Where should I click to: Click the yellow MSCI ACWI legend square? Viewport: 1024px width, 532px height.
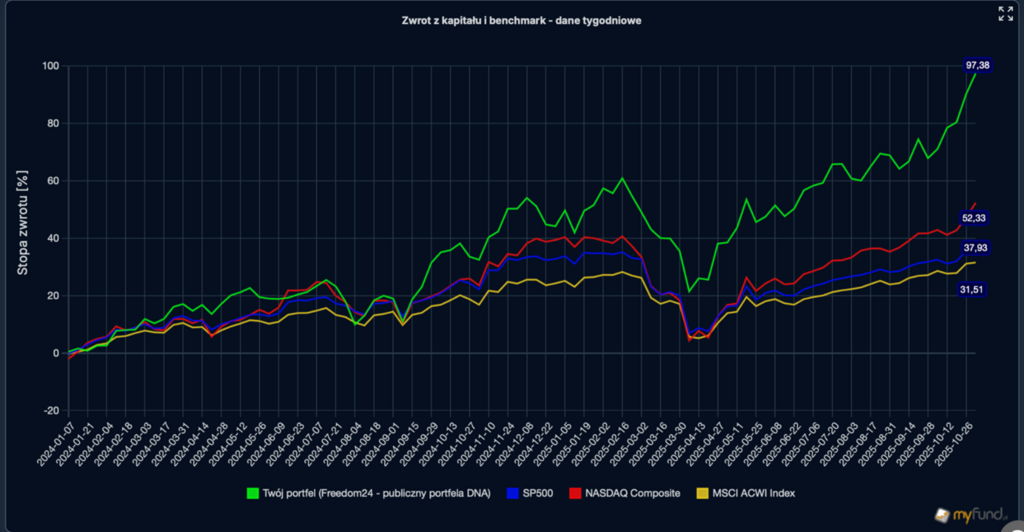[x=701, y=493]
